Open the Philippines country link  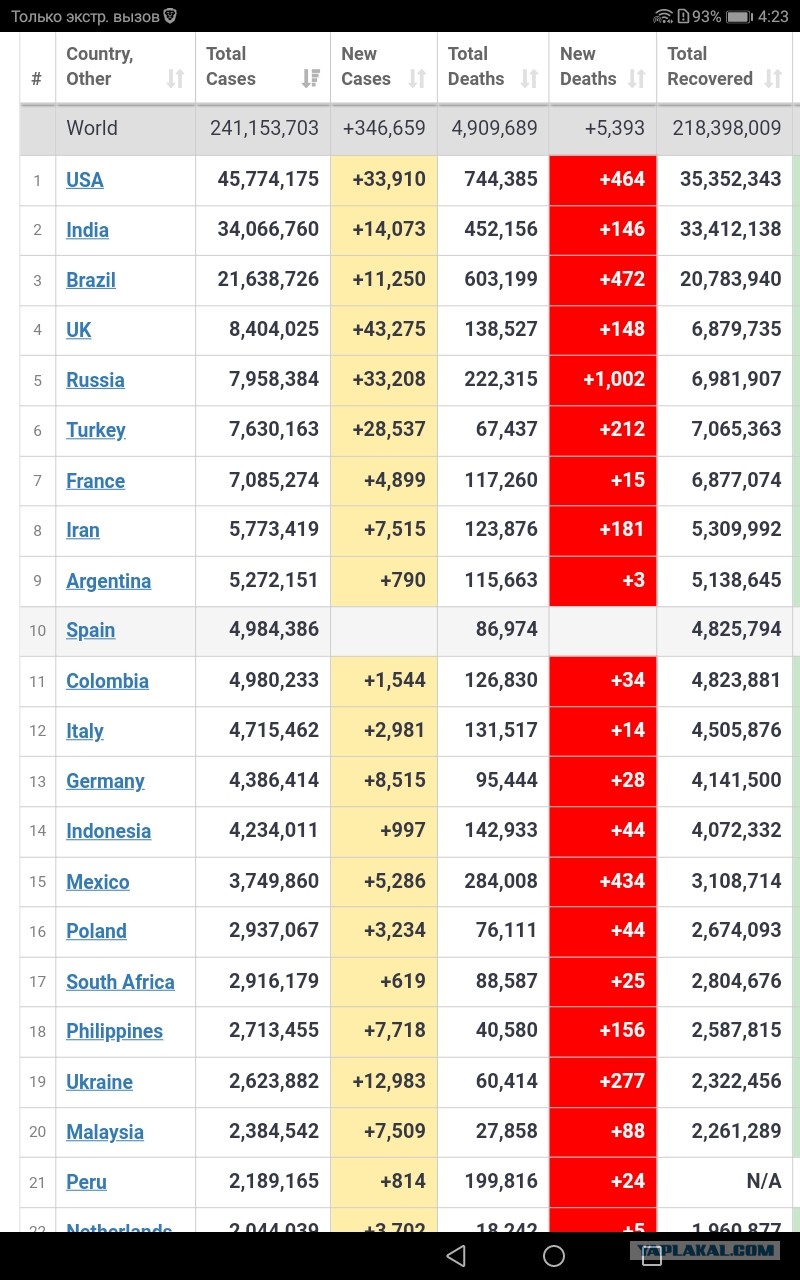point(114,1032)
